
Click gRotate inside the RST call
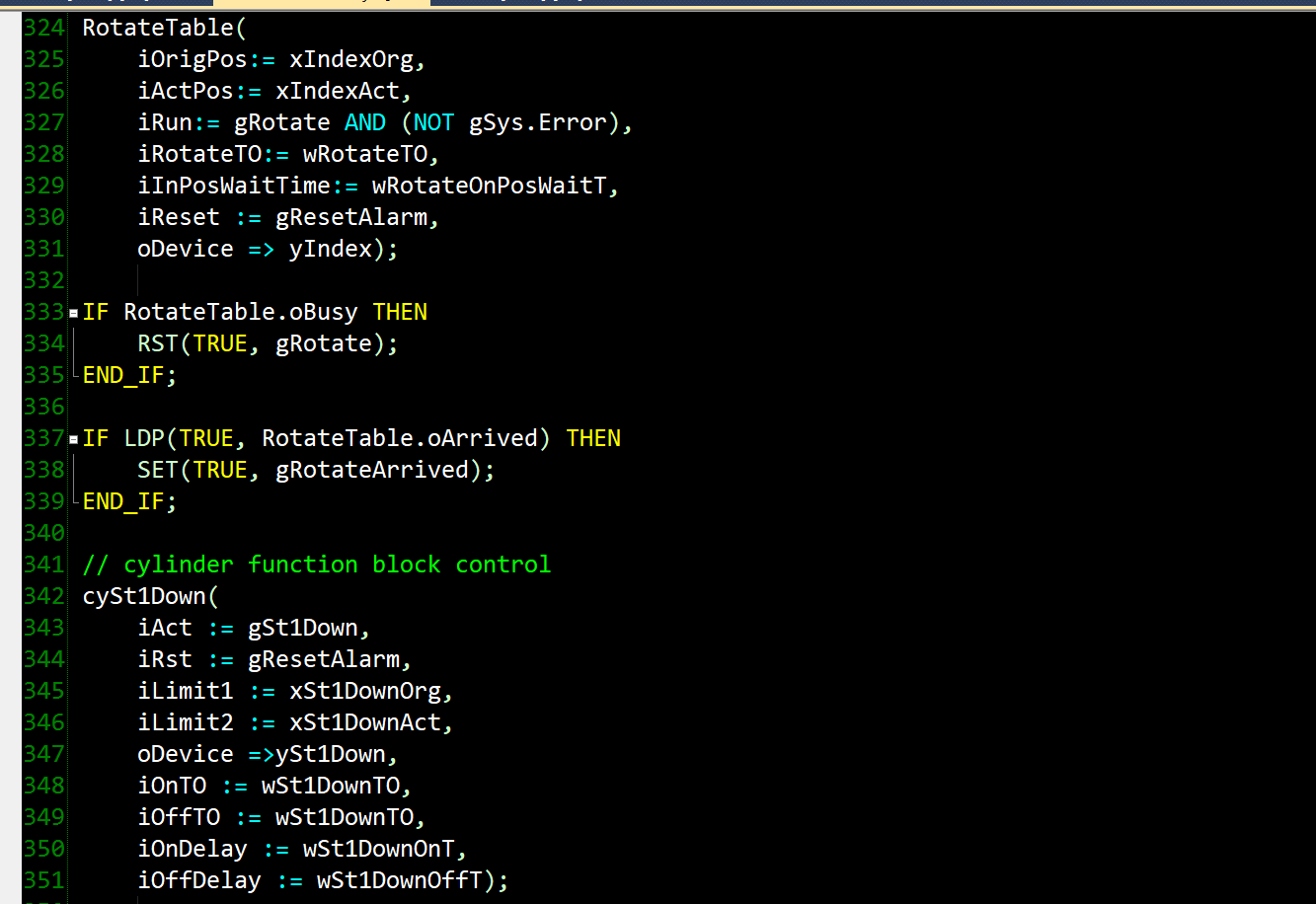323,343
